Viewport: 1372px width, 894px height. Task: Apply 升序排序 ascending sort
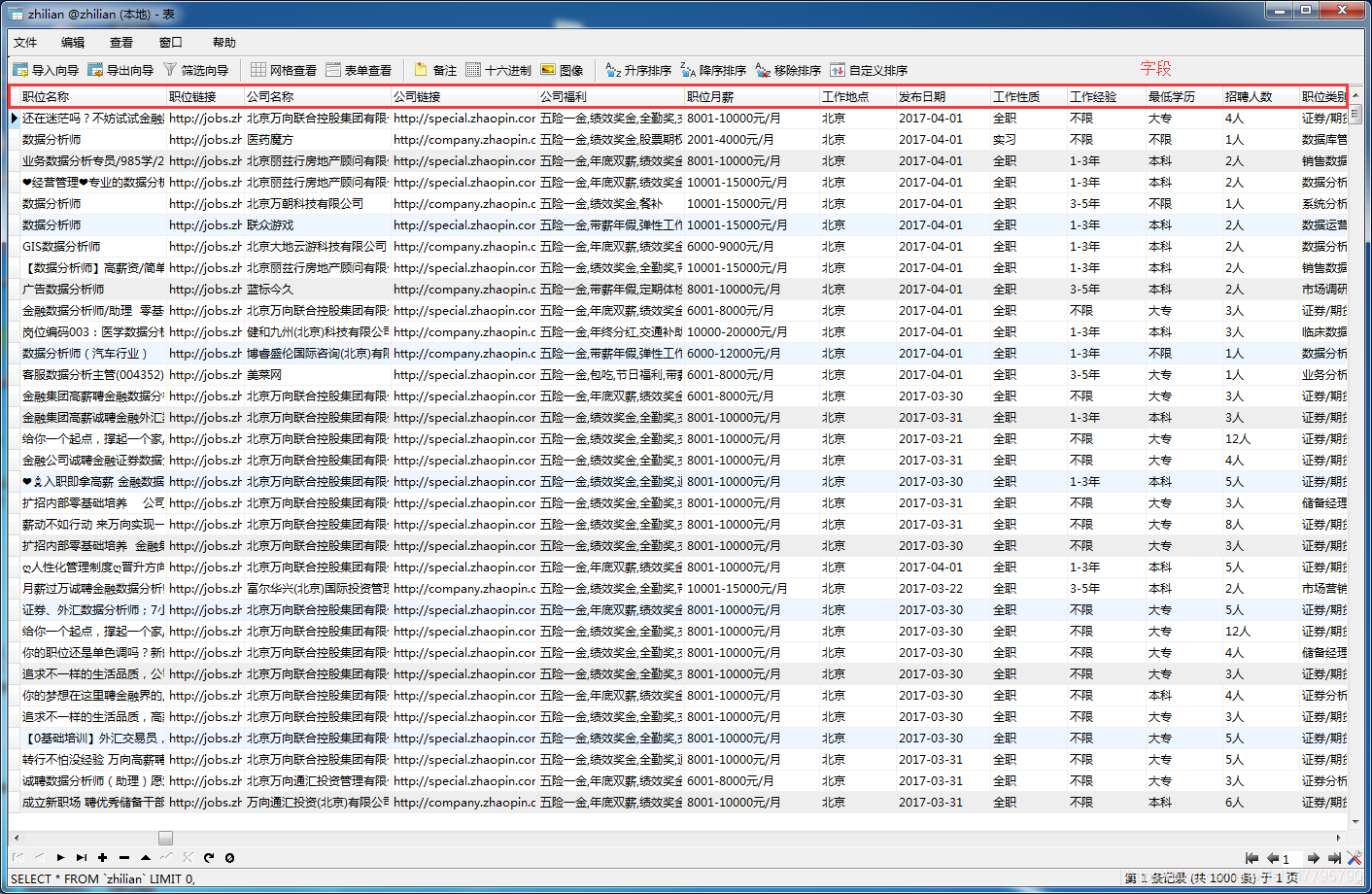pos(638,70)
